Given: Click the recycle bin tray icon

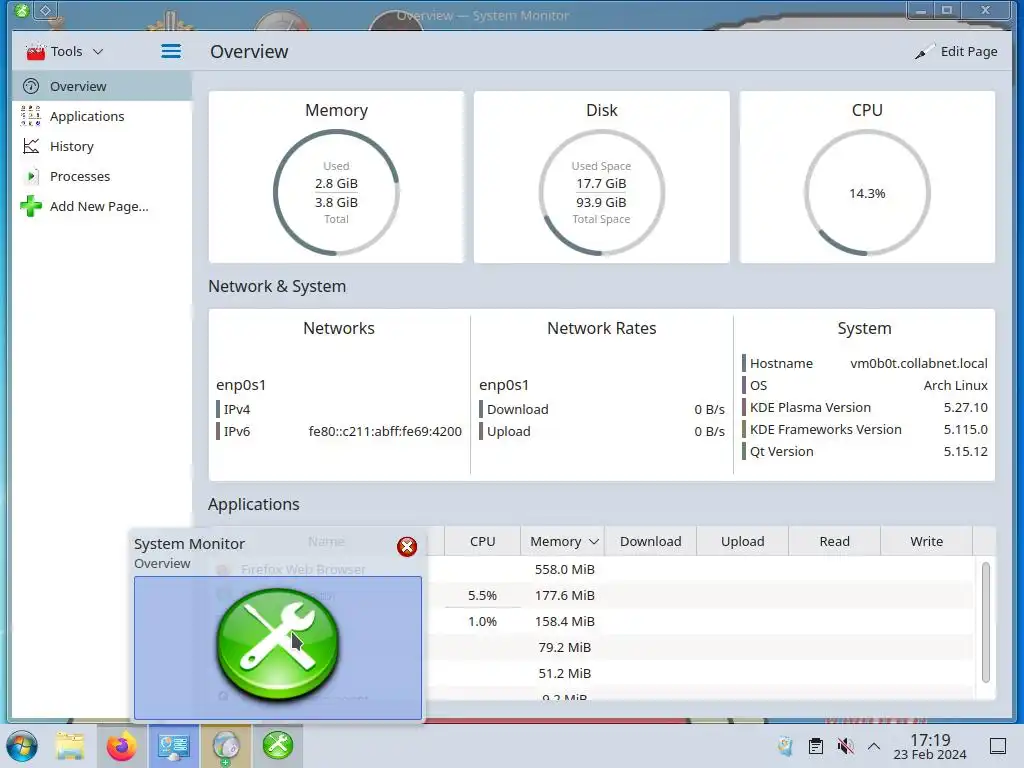Looking at the screenshot, I should click(x=786, y=746).
